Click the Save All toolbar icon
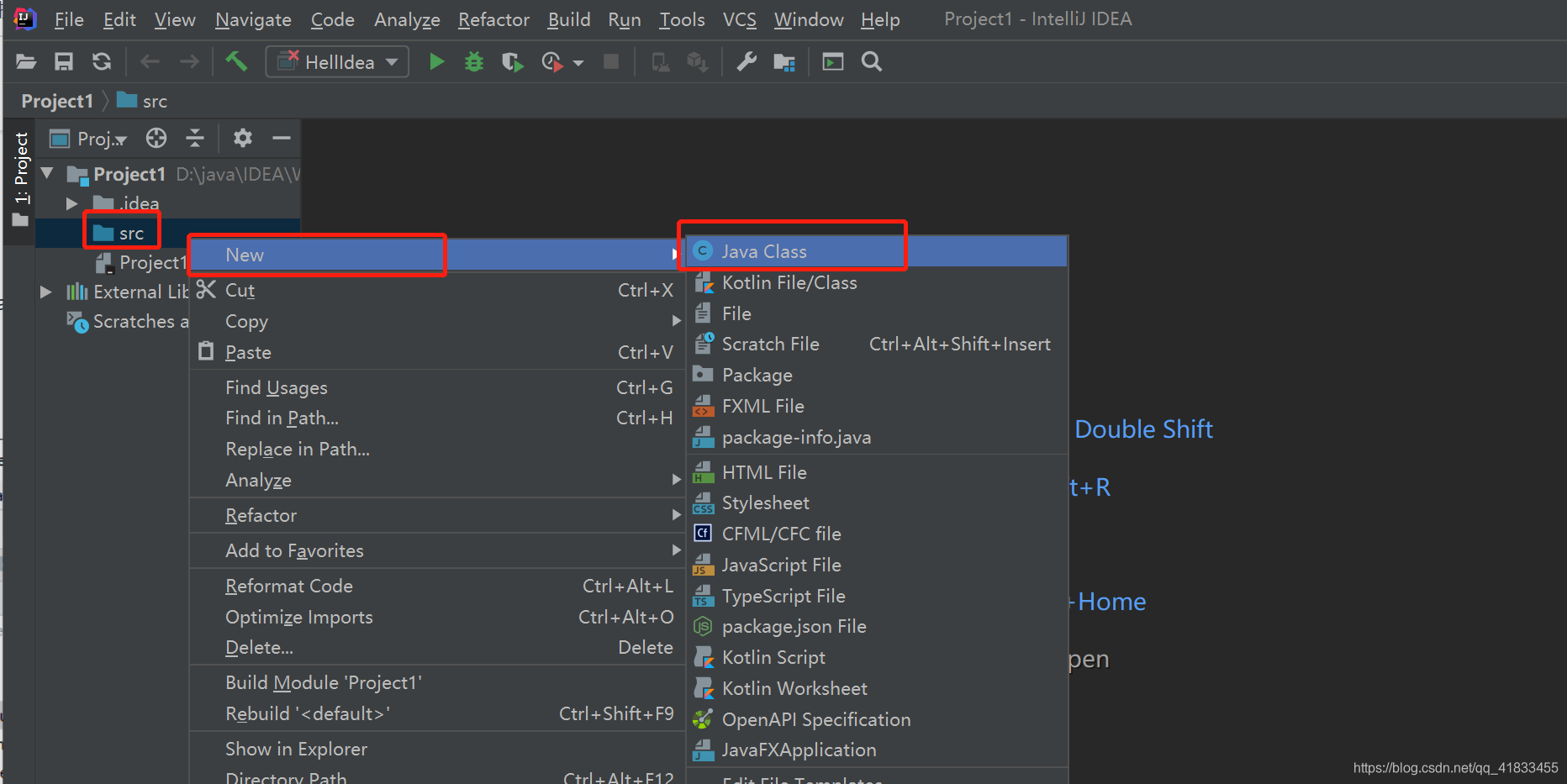The image size is (1567, 784). 64,61
